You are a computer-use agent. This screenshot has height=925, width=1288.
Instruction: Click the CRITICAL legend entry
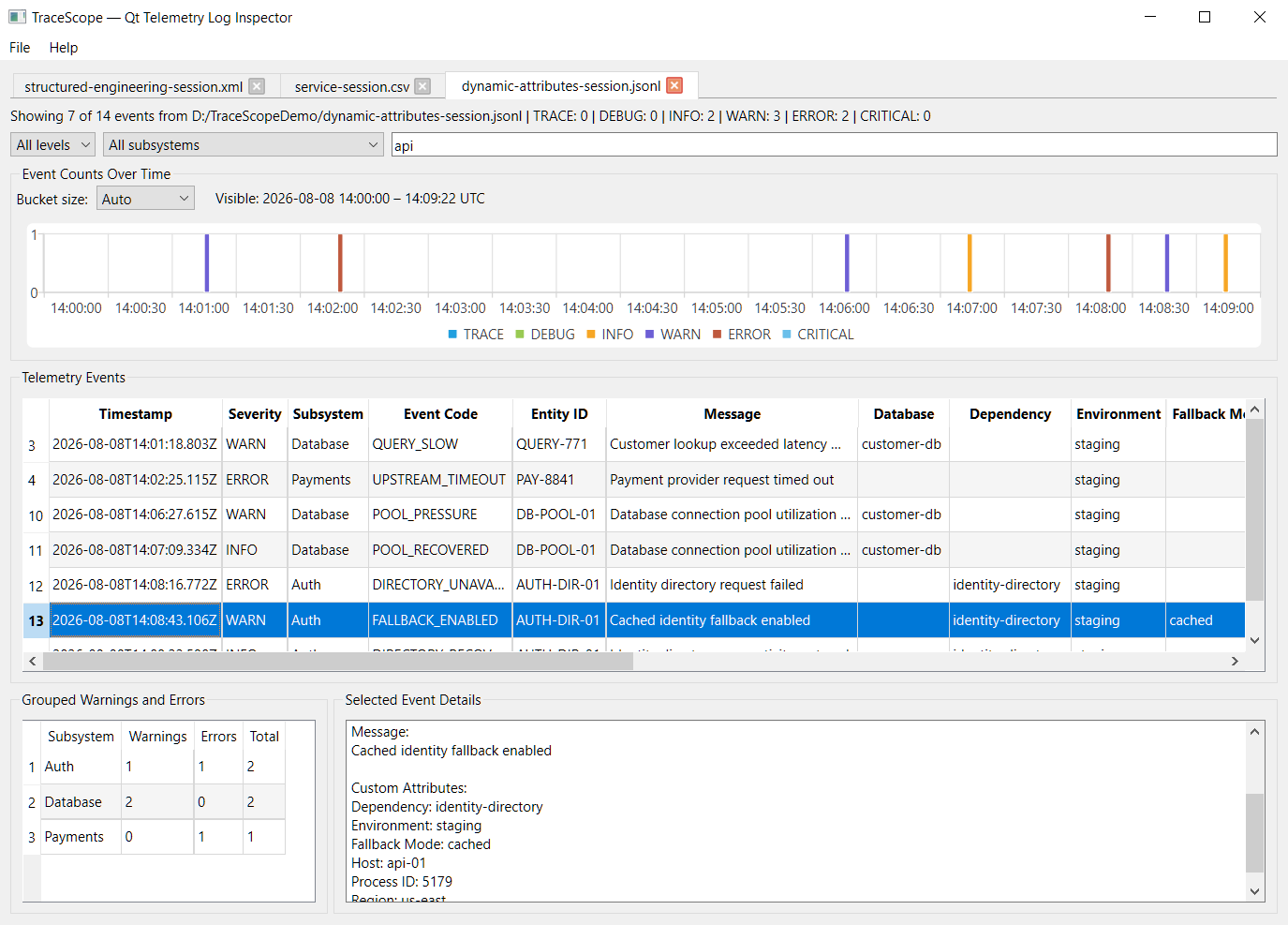[818, 335]
